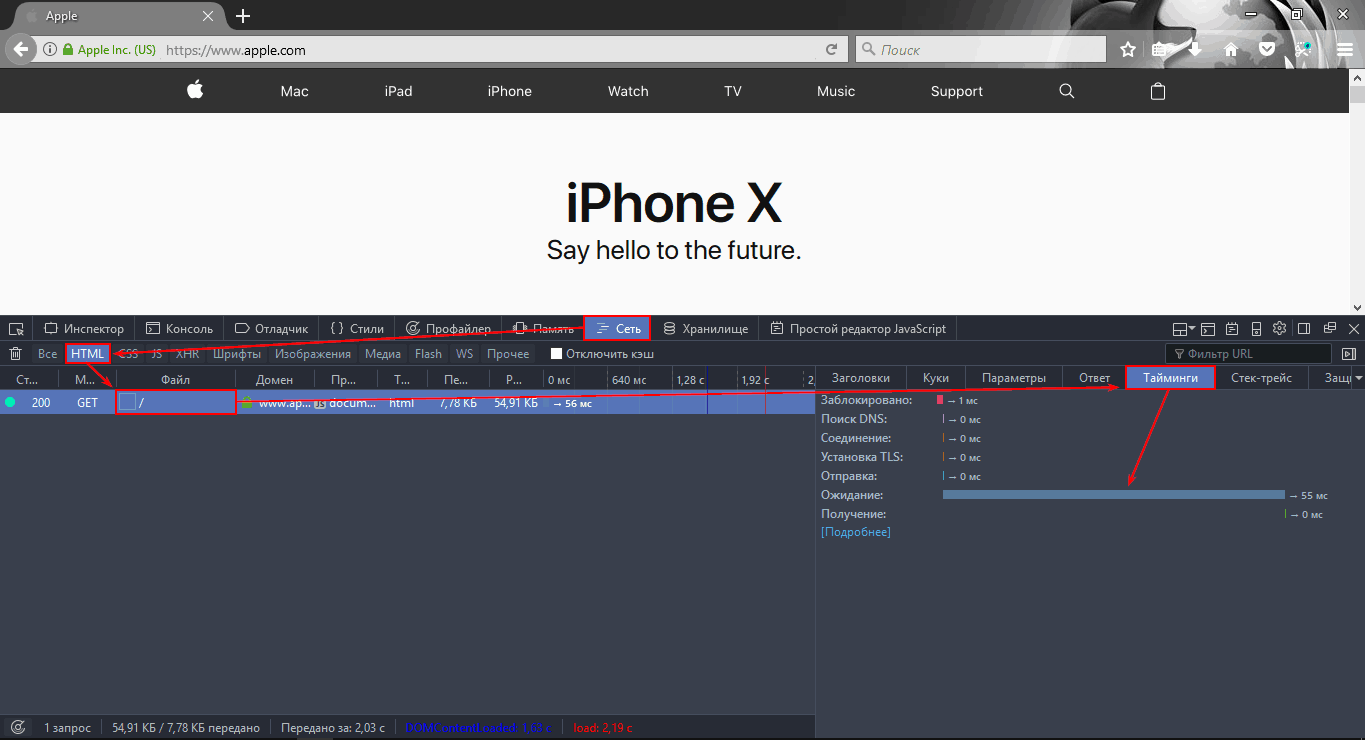
Task: Click the [Подробнее] timings link
Action: pyautogui.click(x=855, y=532)
